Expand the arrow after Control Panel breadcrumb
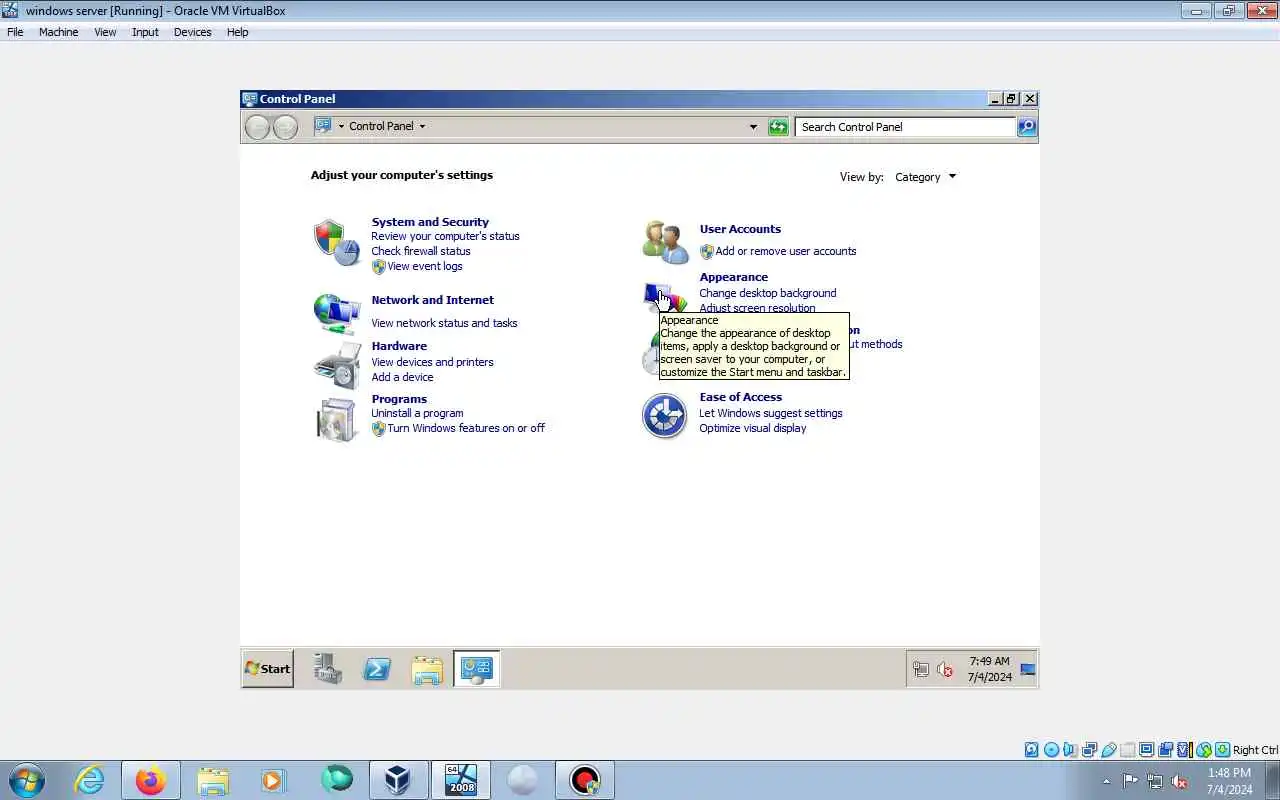Viewport: 1280px width, 800px height. pyautogui.click(x=422, y=126)
